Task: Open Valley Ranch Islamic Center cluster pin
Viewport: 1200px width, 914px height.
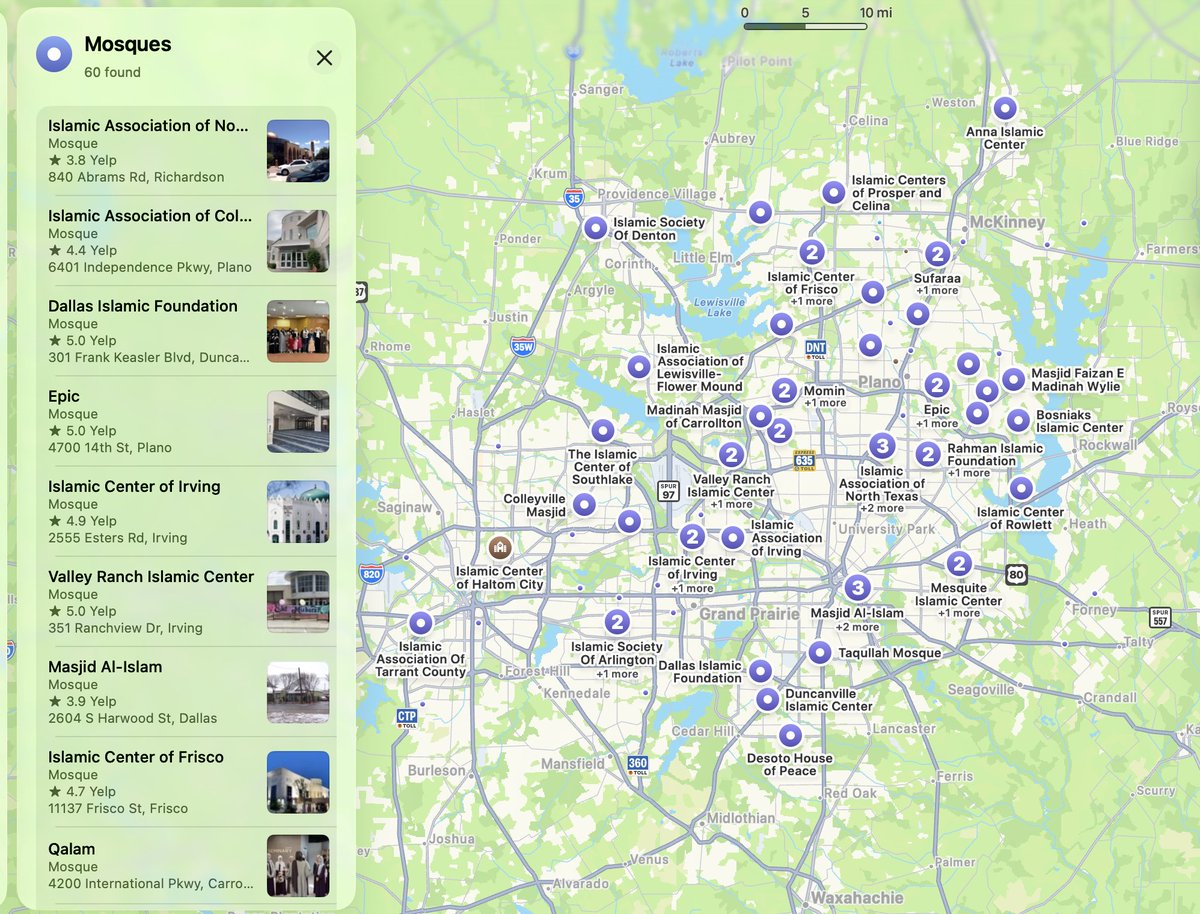Action: point(732,455)
